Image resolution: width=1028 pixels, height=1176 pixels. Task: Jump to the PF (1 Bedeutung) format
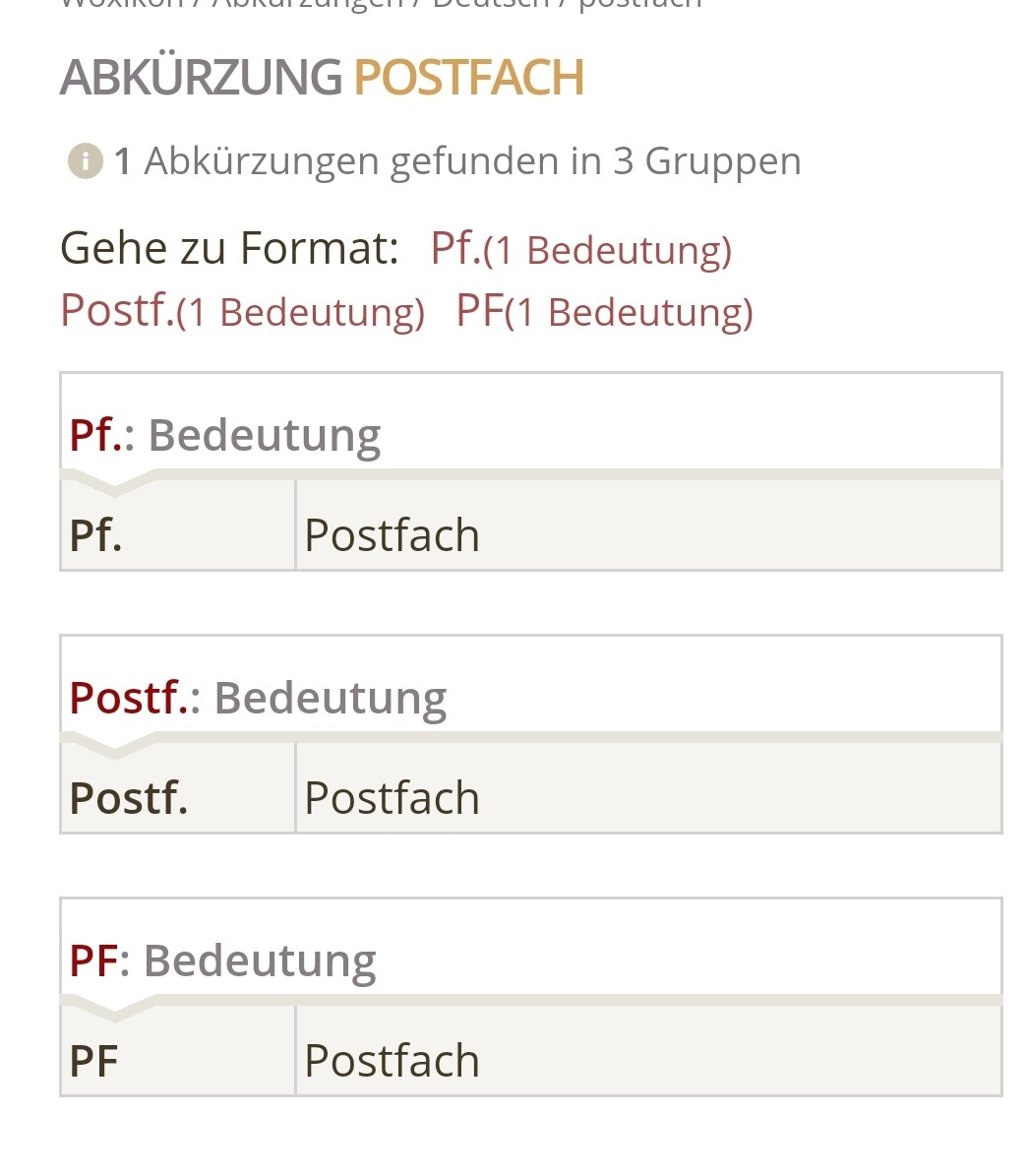pyautogui.click(x=604, y=311)
